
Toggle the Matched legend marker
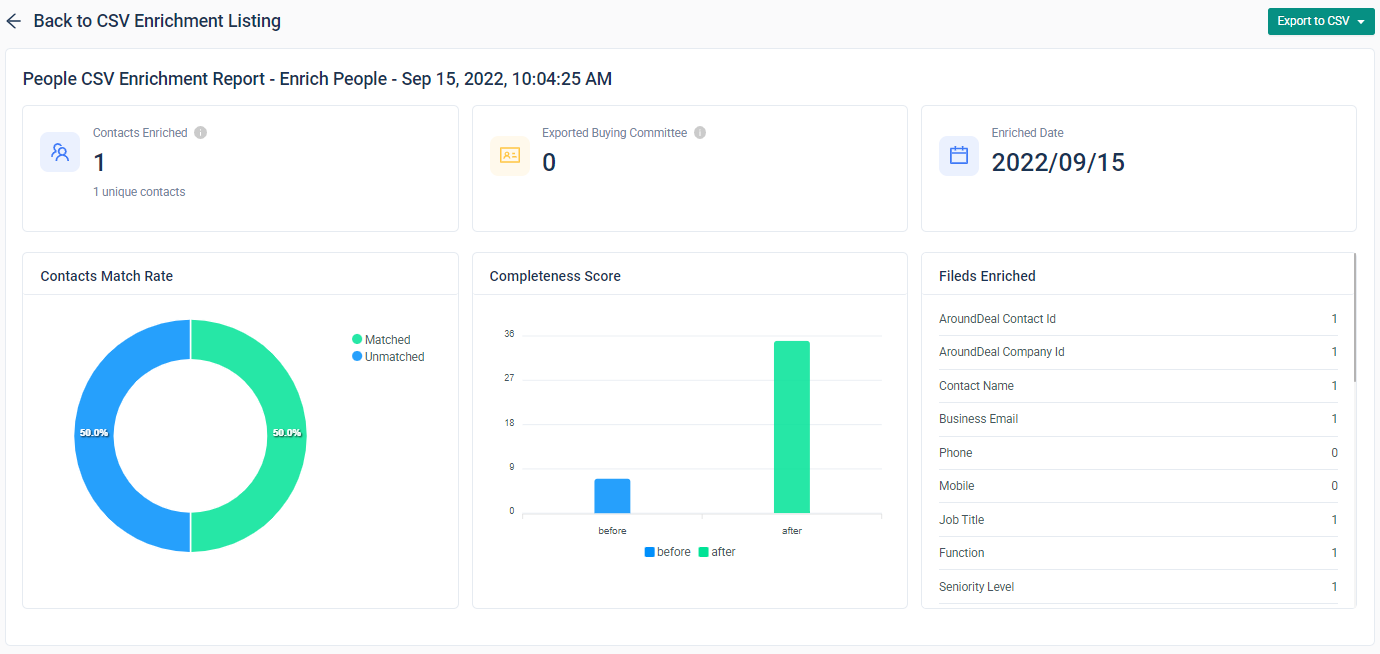click(357, 340)
